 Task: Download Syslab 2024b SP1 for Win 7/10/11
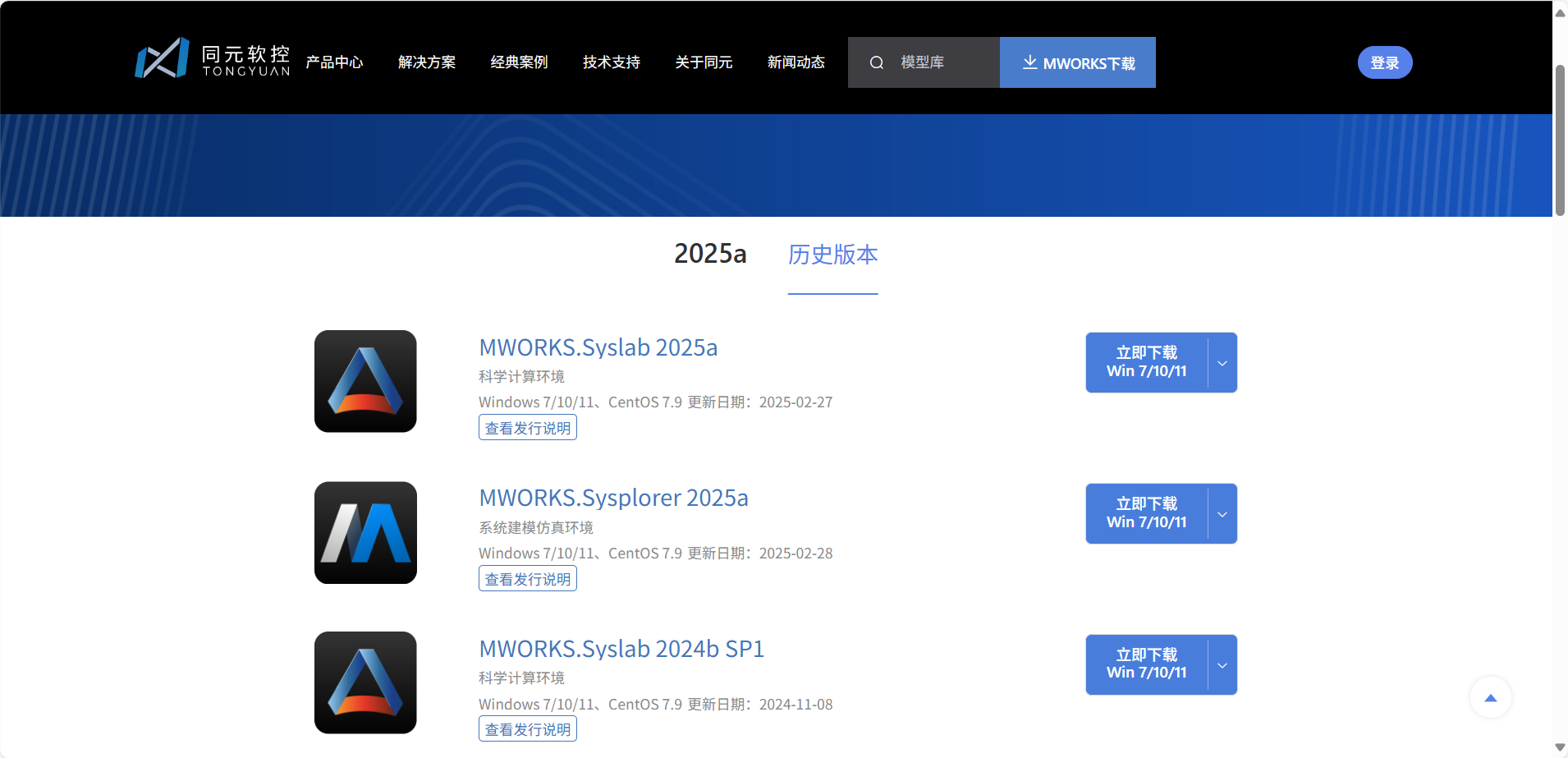point(1147,664)
